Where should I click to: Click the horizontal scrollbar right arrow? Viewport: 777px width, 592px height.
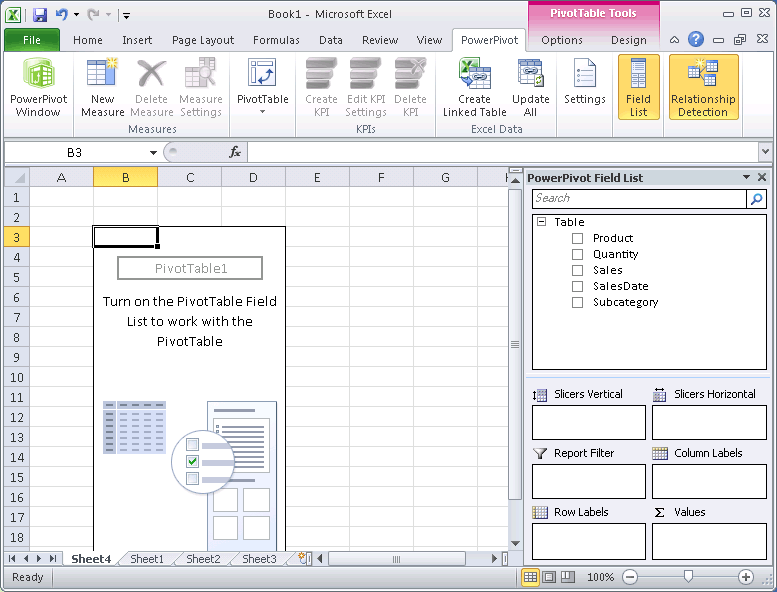coord(494,559)
